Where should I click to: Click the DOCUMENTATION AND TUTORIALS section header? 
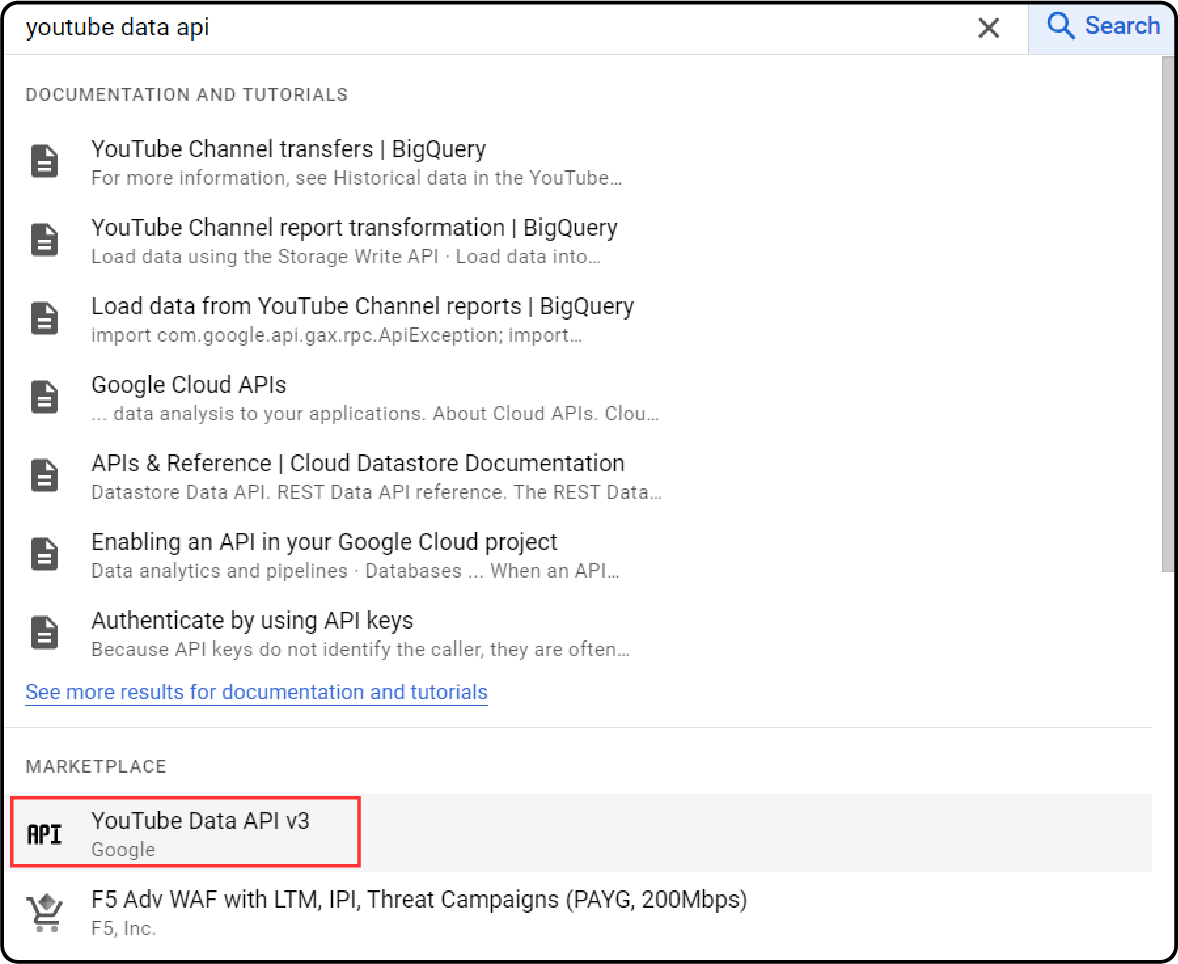coord(186,95)
